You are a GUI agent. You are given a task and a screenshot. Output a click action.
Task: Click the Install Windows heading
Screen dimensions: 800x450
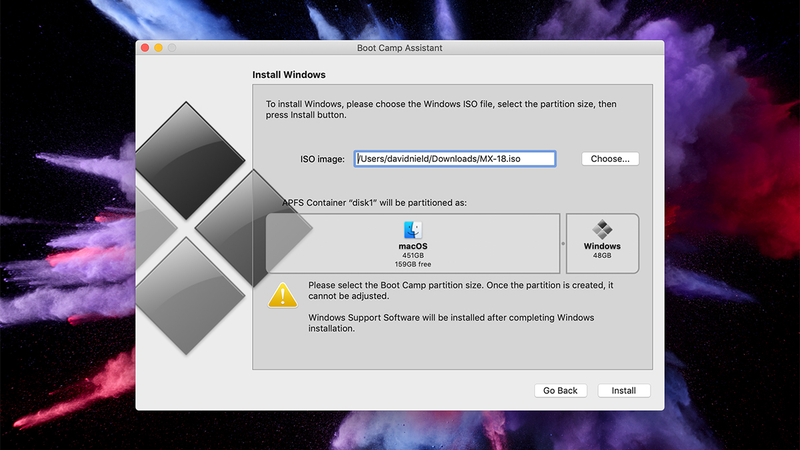pyautogui.click(x=289, y=74)
